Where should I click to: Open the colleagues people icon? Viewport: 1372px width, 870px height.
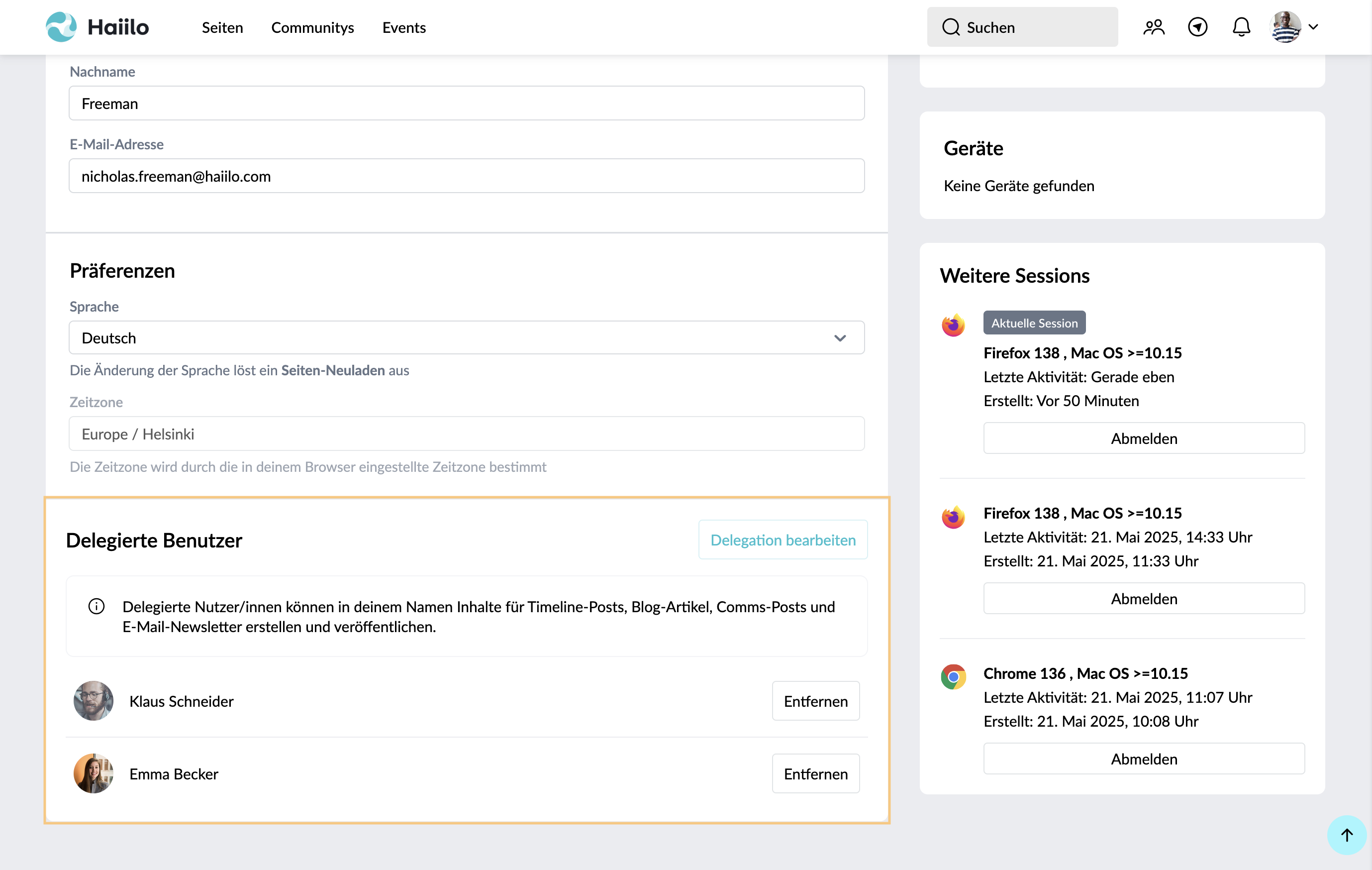tap(1154, 27)
